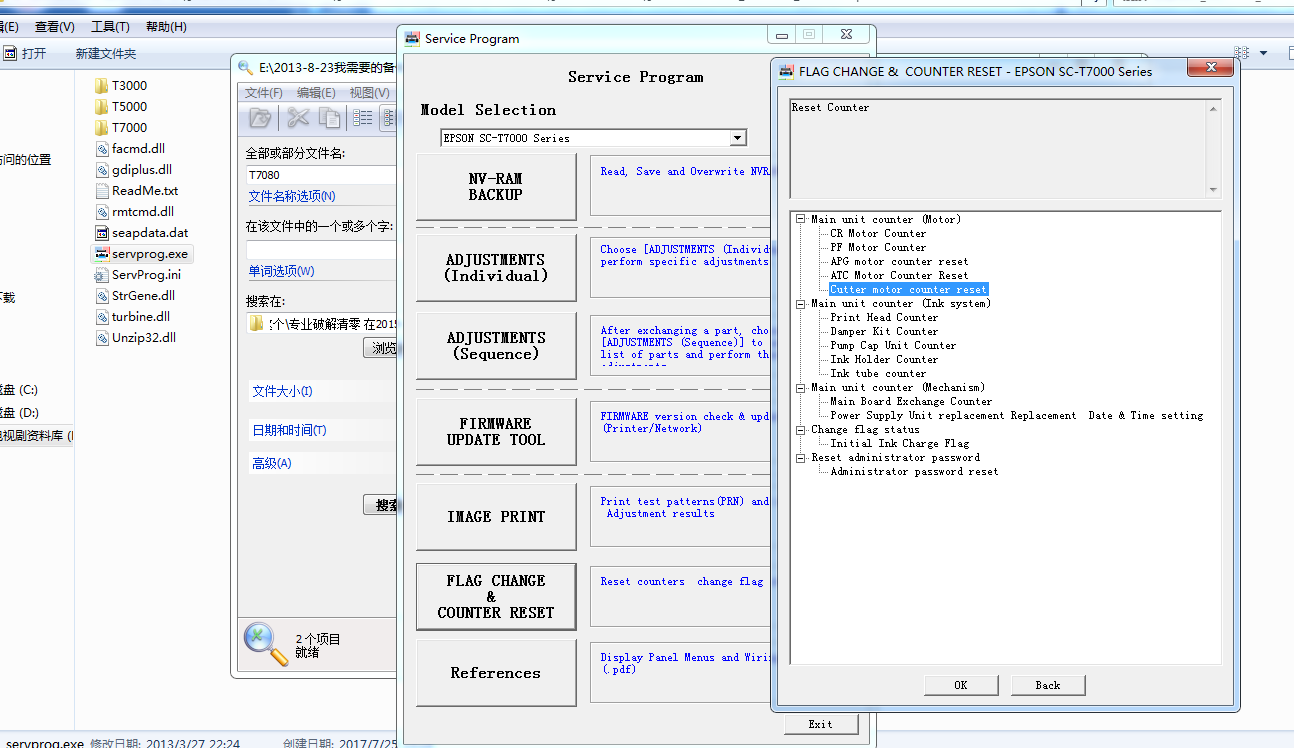Select the T3000 folder icon
Image resolution: width=1294 pixels, height=748 pixels.
coord(102,85)
